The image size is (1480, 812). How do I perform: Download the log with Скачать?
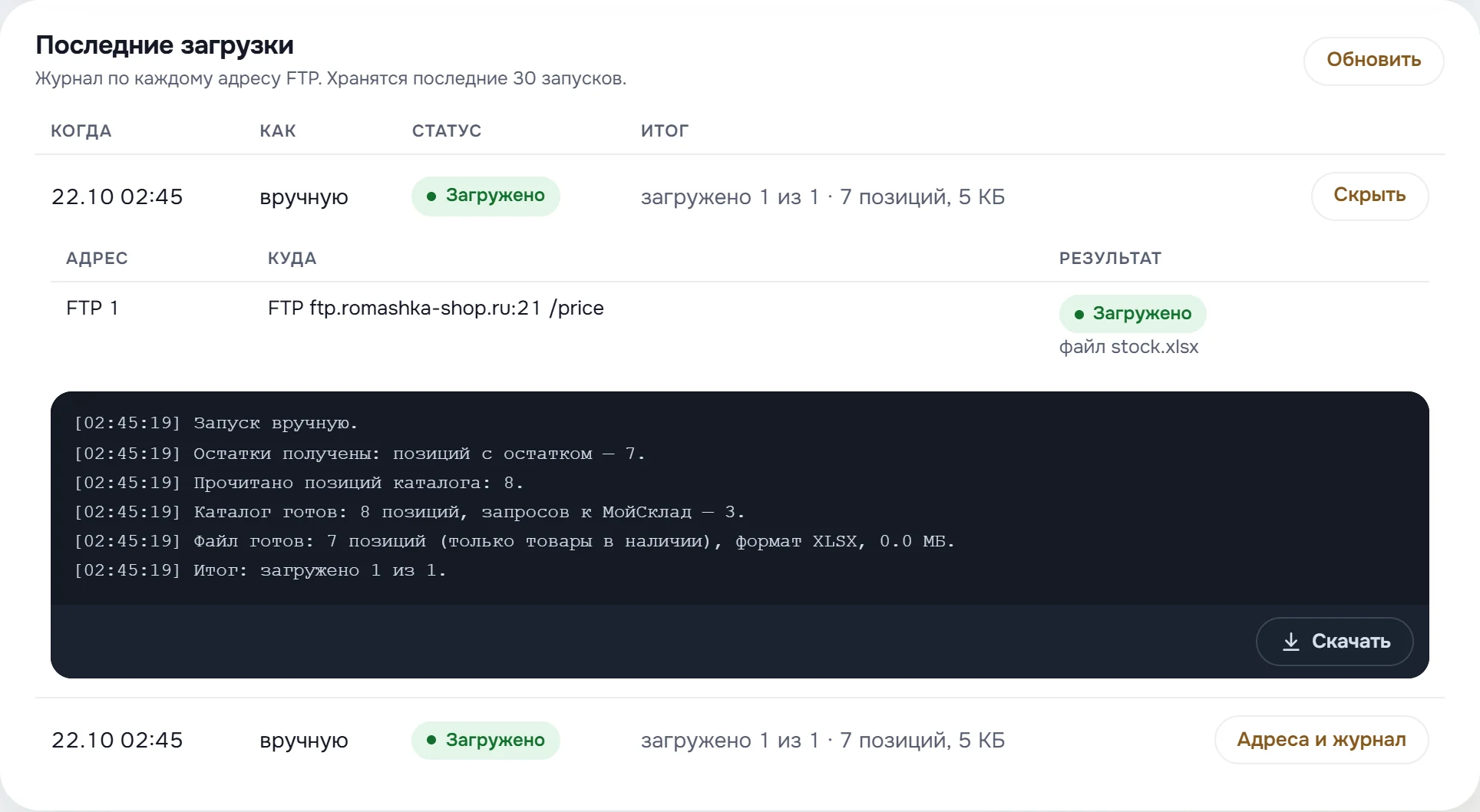[1334, 641]
